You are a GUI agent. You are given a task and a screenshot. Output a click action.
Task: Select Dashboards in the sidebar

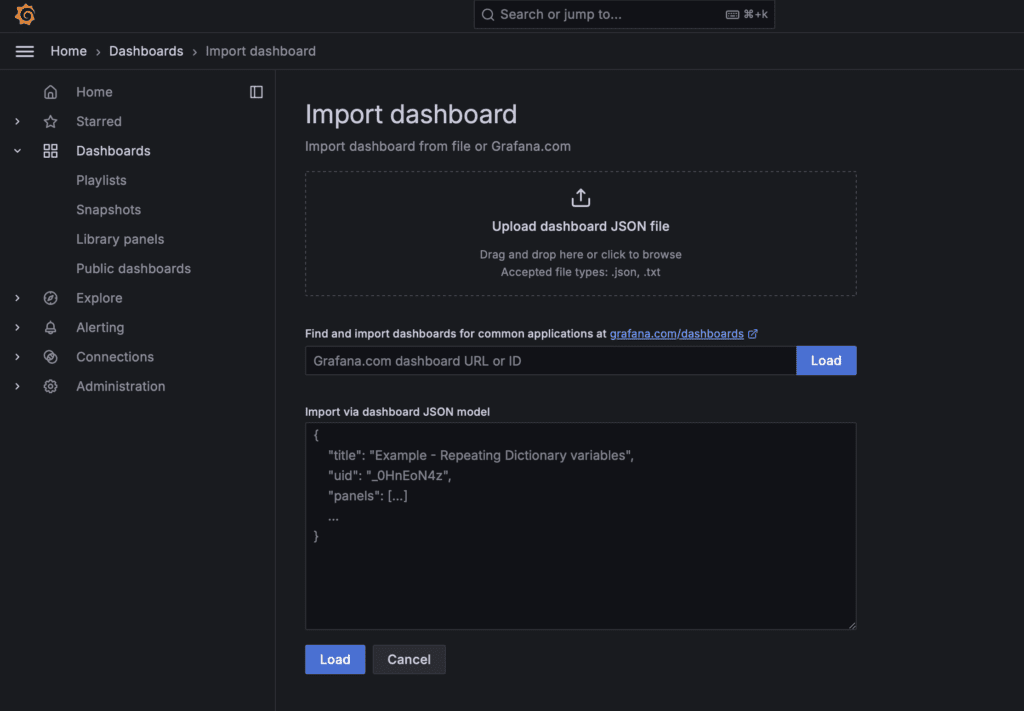point(113,151)
